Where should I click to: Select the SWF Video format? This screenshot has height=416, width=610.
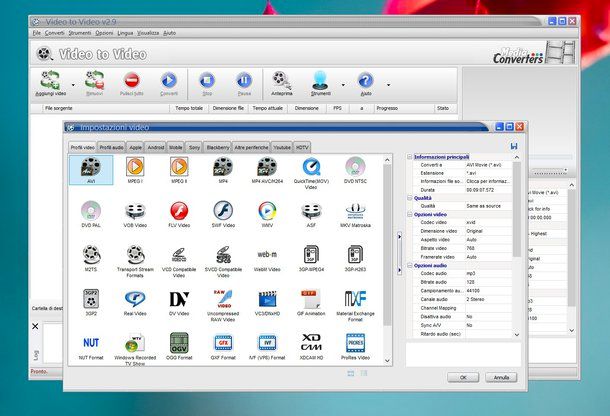223,214
